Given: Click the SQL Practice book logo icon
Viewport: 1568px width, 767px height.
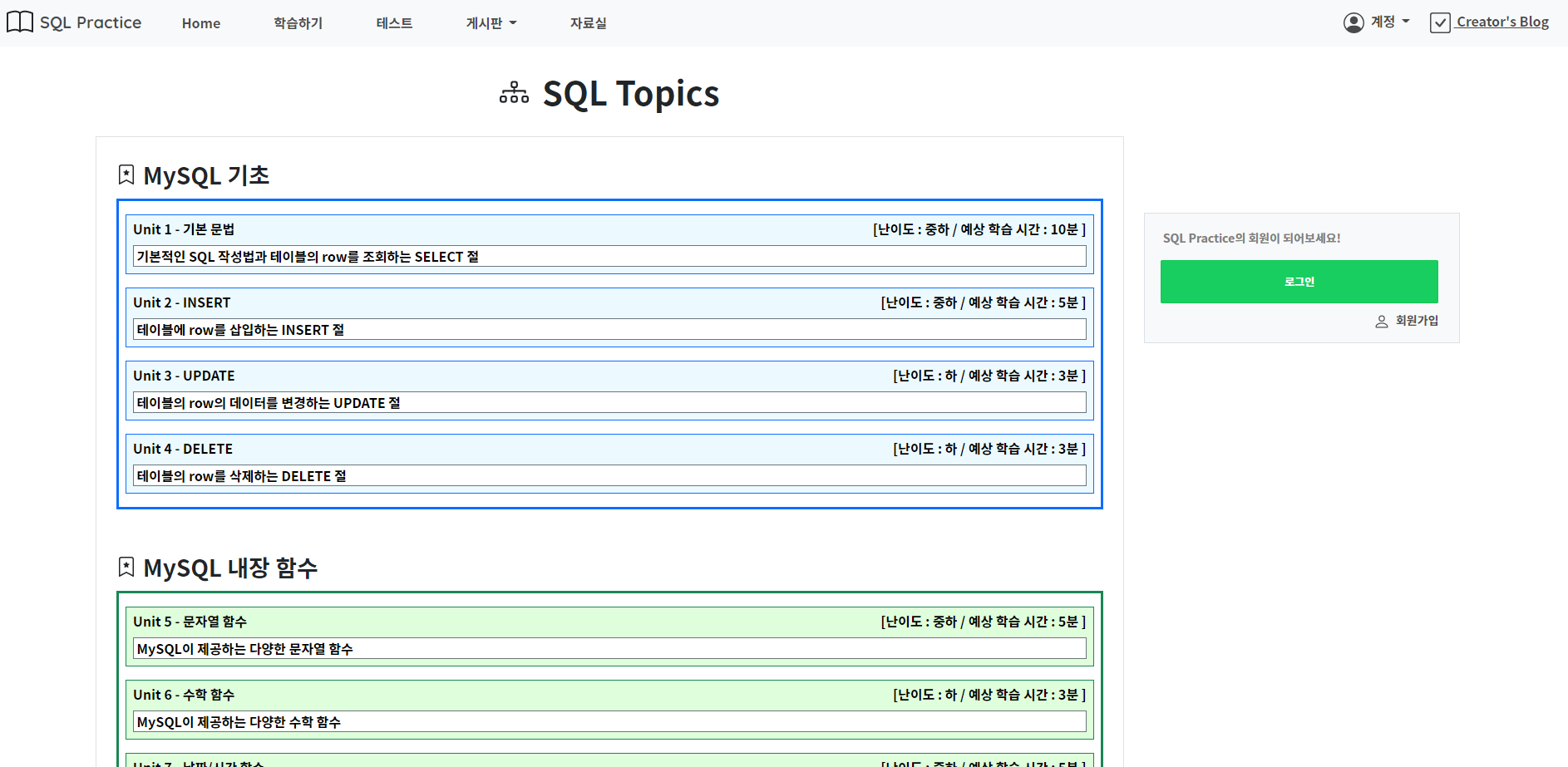Looking at the screenshot, I should pyautogui.click(x=20, y=22).
